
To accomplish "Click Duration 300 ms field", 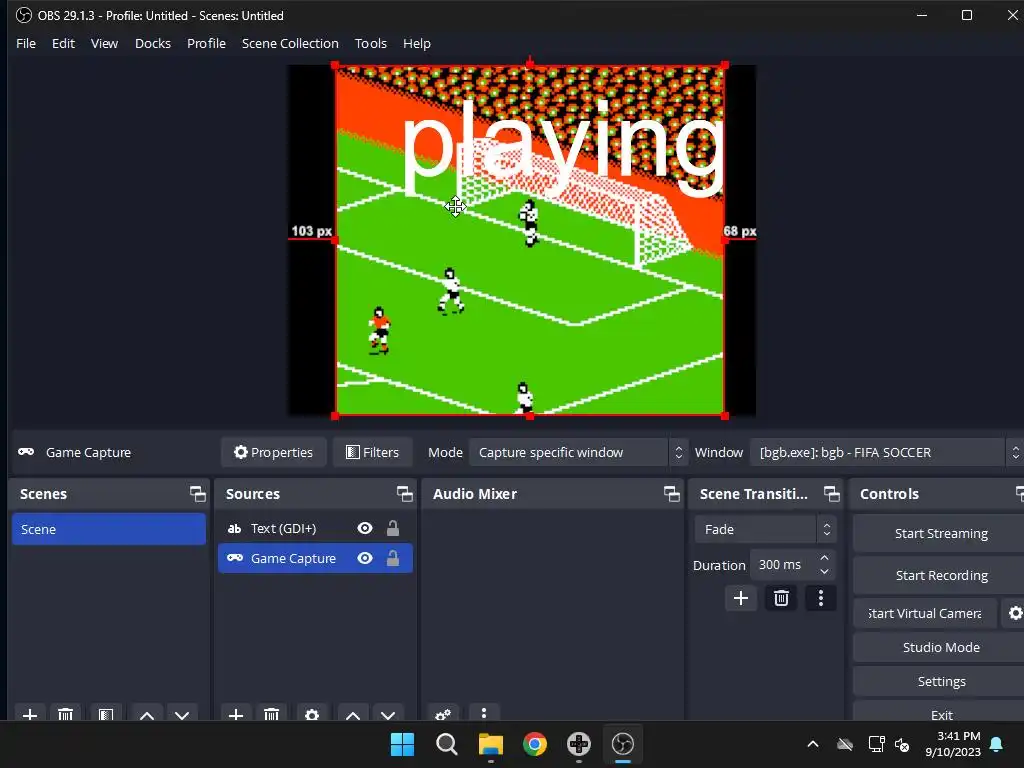I will click(784, 564).
